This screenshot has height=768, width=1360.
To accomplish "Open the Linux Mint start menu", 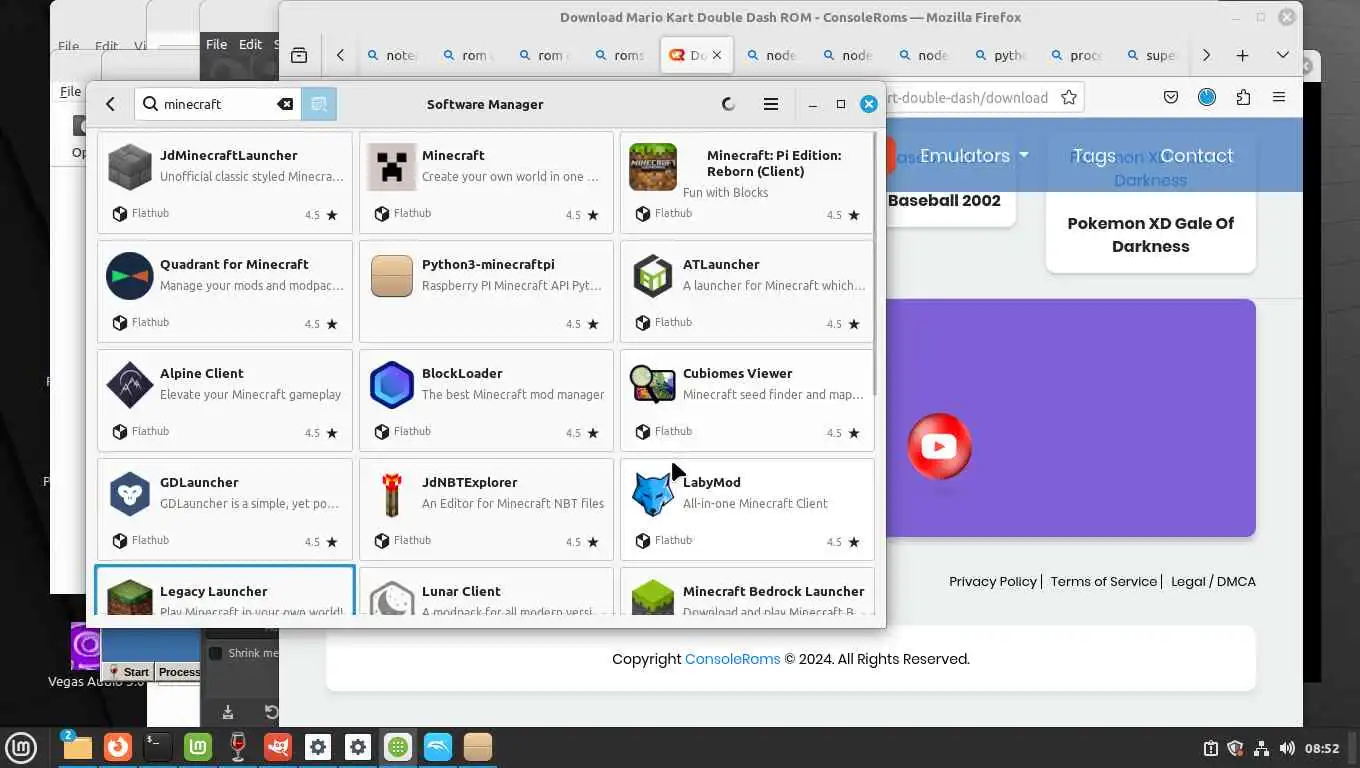I will (21, 747).
